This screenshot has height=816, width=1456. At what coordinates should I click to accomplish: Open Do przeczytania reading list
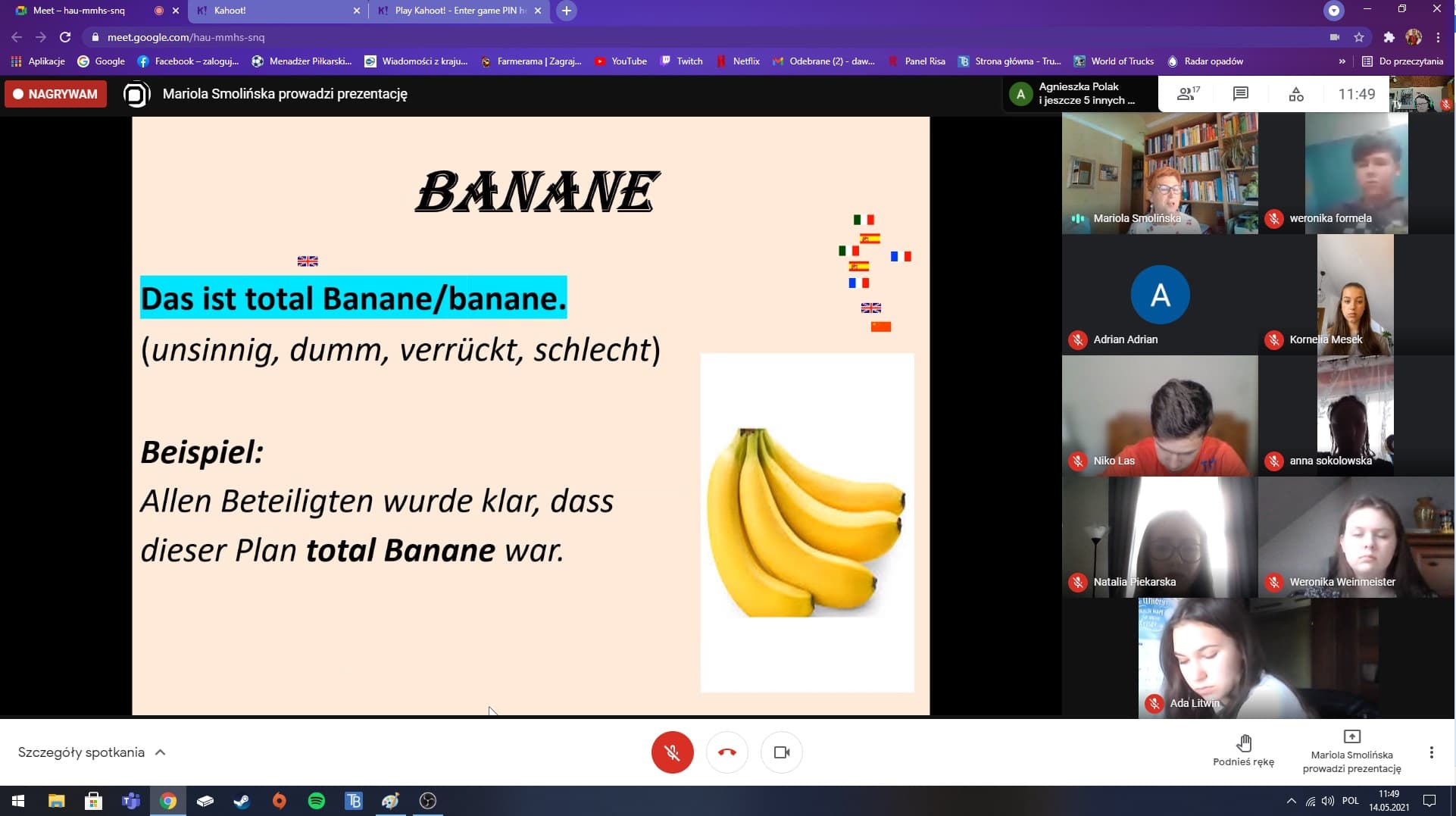click(x=1403, y=61)
